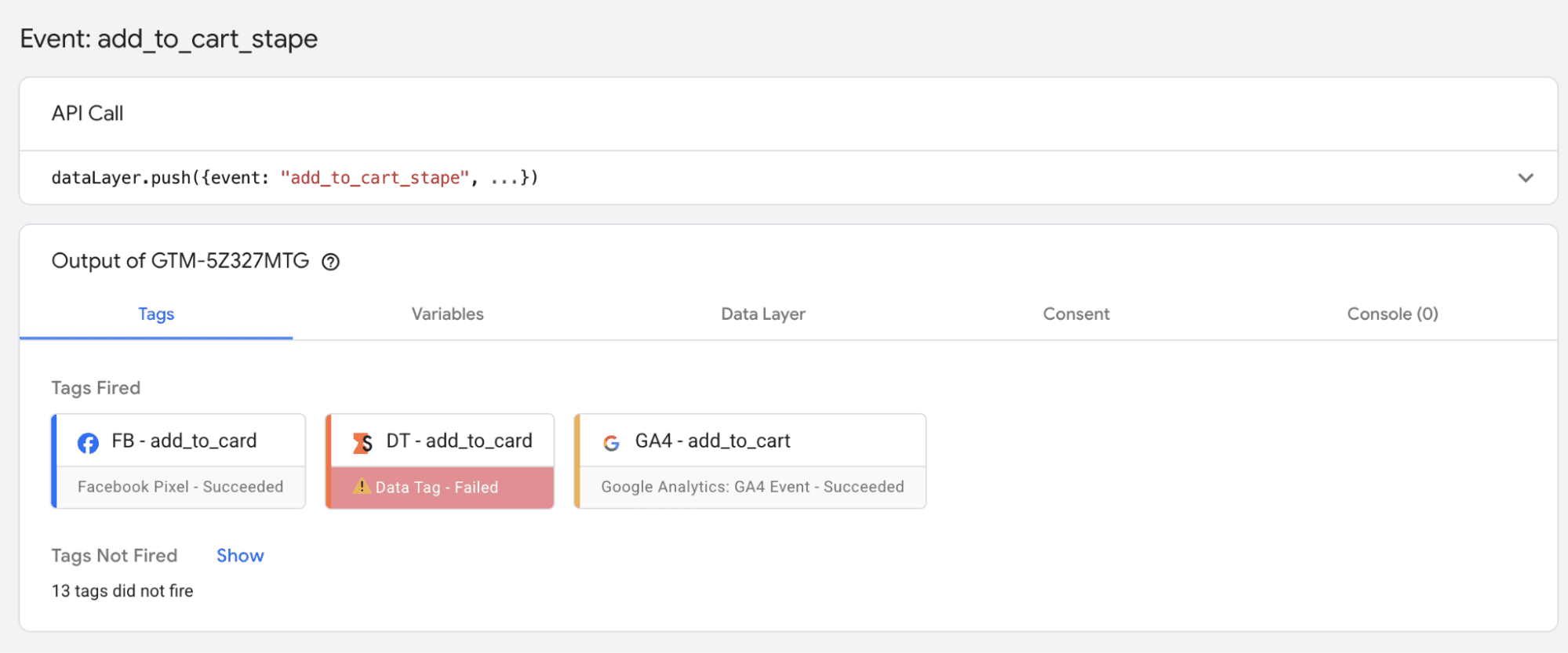Open the Console (0) tab
This screenshot has width=1568, height=653.
pyautogui.click(x=1392, y=314)
